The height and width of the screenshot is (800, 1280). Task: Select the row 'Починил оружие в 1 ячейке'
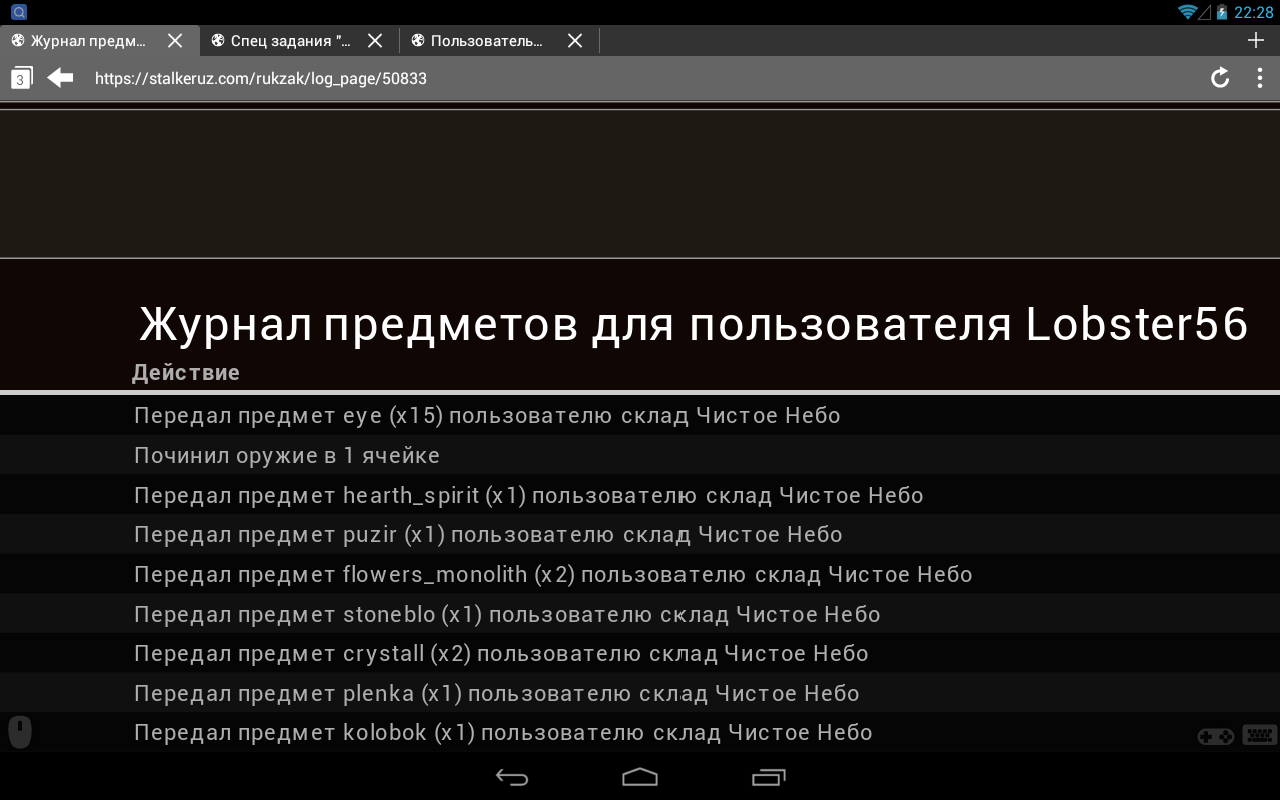pos(288,455)
